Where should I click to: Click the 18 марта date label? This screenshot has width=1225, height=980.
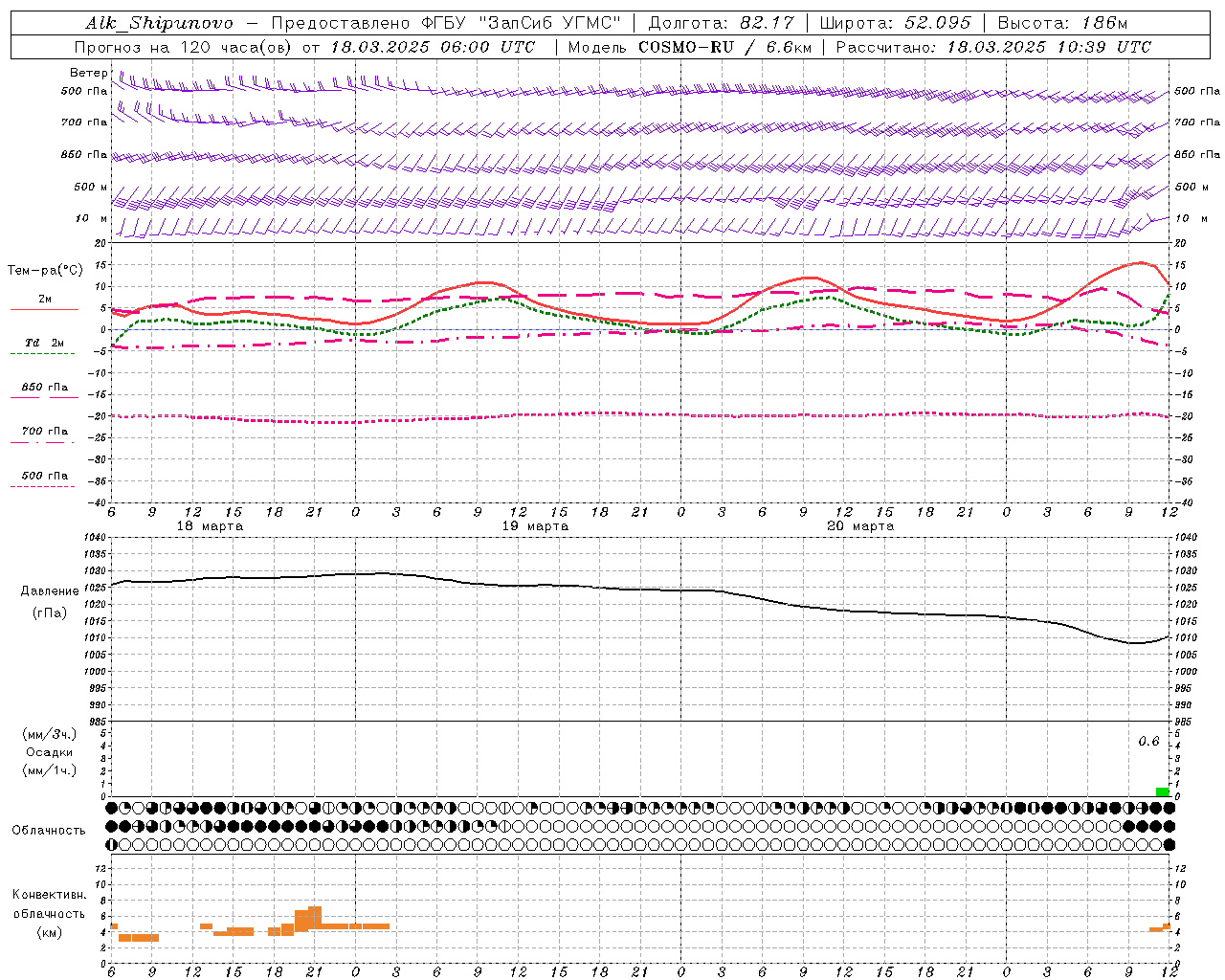pos(210,526)
